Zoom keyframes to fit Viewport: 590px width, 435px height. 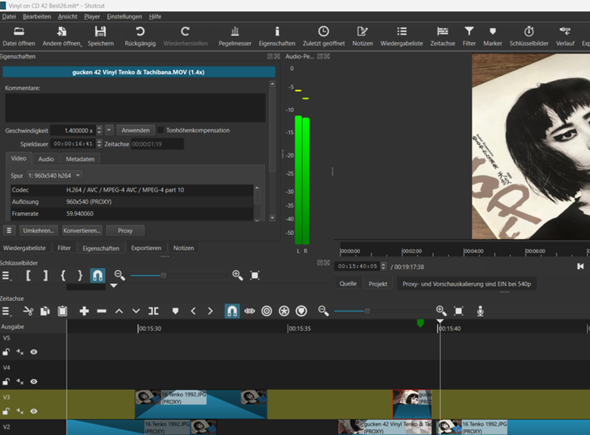pyautogui.click(x=255, y=275)
